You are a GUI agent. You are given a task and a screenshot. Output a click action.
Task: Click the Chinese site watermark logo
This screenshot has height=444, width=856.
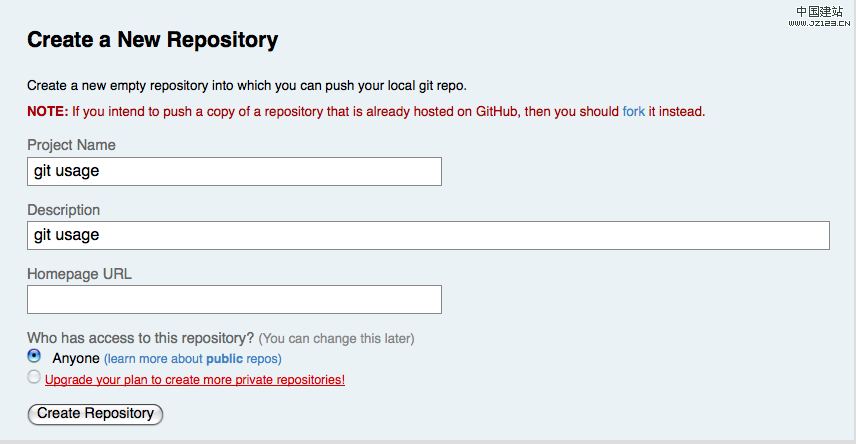click(x=820, y=11)
